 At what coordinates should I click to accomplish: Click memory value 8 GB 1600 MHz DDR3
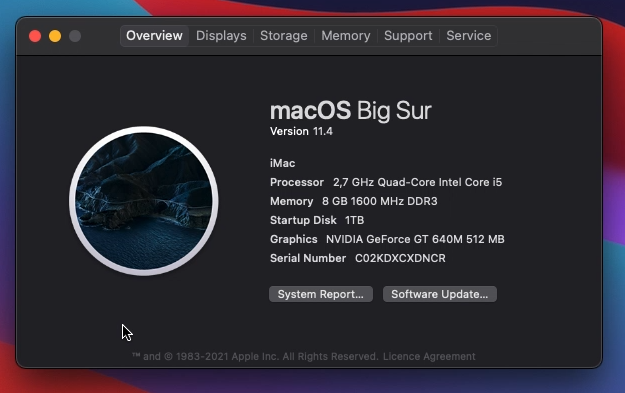click(379, 201)
